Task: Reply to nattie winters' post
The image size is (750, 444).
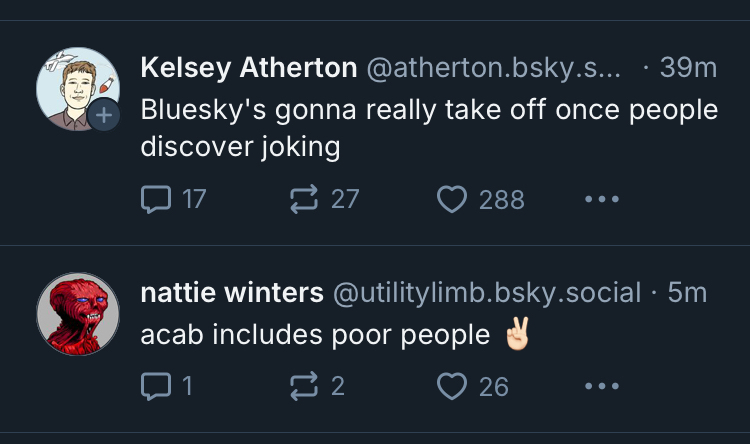Action: [156, 385]
